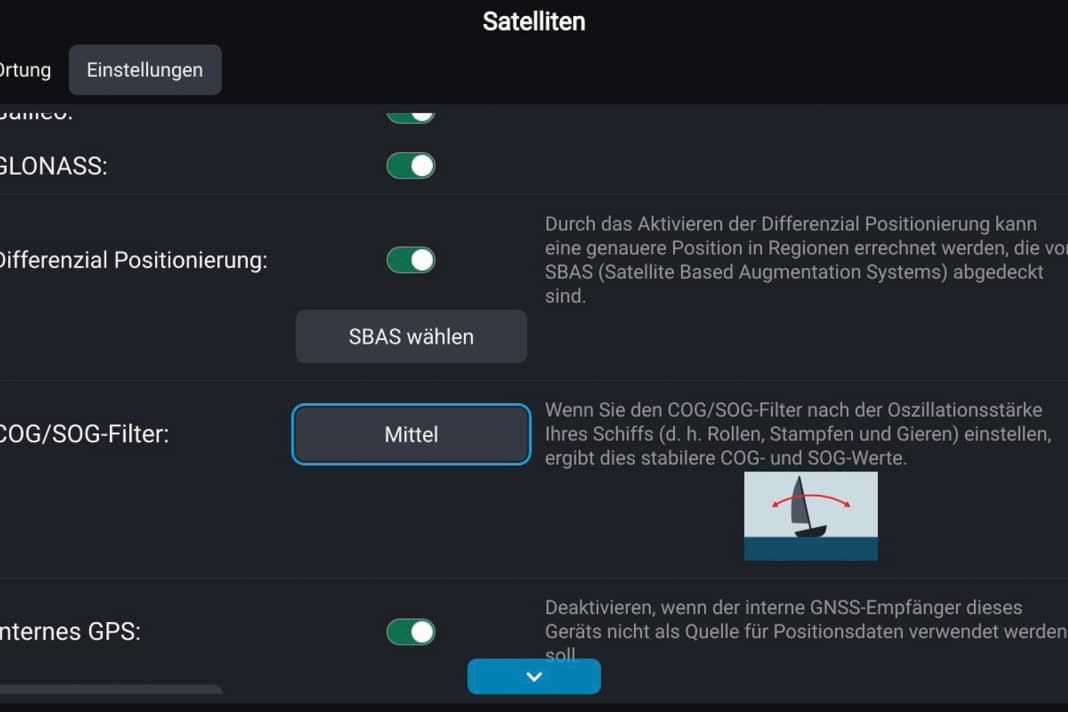1068x712 pixels.
Task: Open the COG/SOG-Filter Mittel dropdown
Action: pyautogui.click(x=411, y=434)
